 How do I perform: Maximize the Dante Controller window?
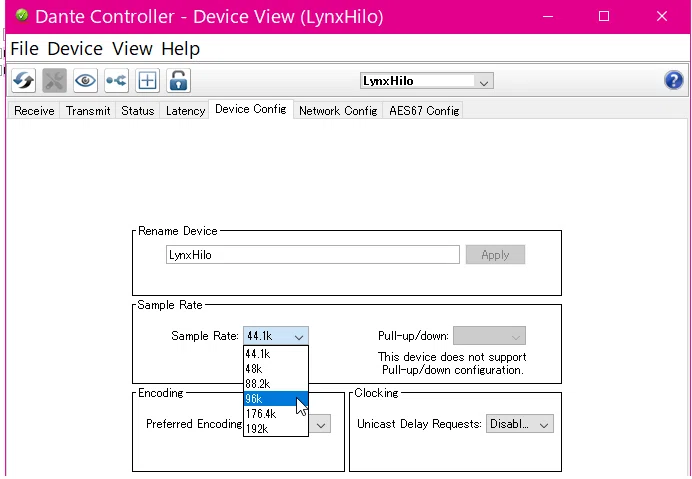tap(604, 16)
